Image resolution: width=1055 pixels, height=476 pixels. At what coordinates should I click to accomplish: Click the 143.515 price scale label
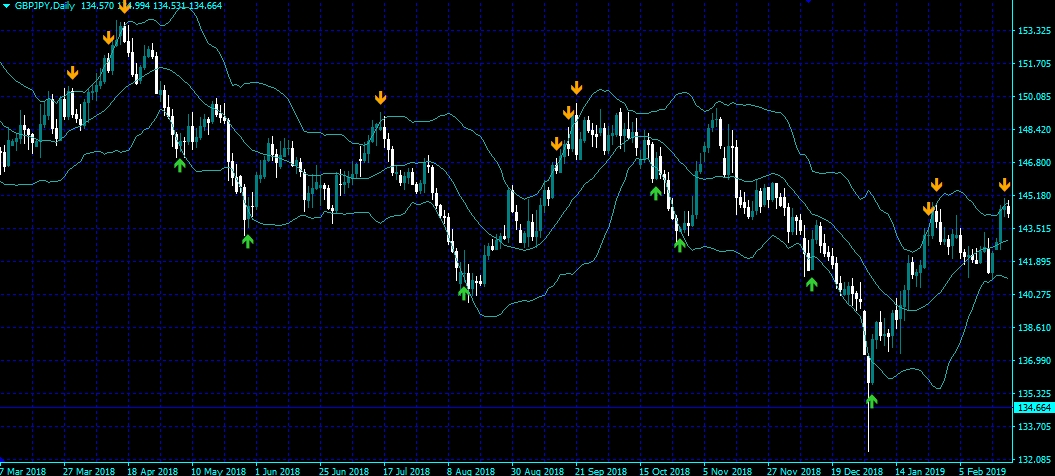point(1034,229)
